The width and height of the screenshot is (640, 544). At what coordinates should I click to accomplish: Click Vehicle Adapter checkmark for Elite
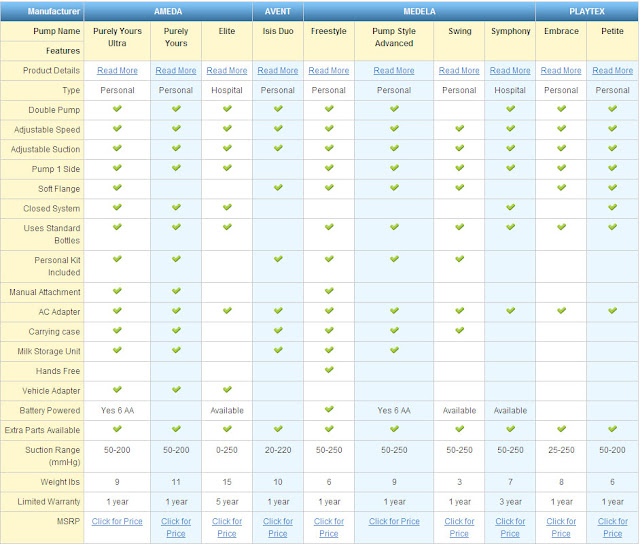click(227, 389)
